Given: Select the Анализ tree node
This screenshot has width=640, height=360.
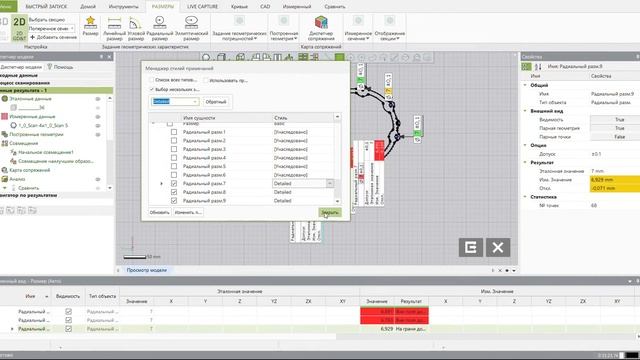Looking at the screenshot, I should pos(17,179).
